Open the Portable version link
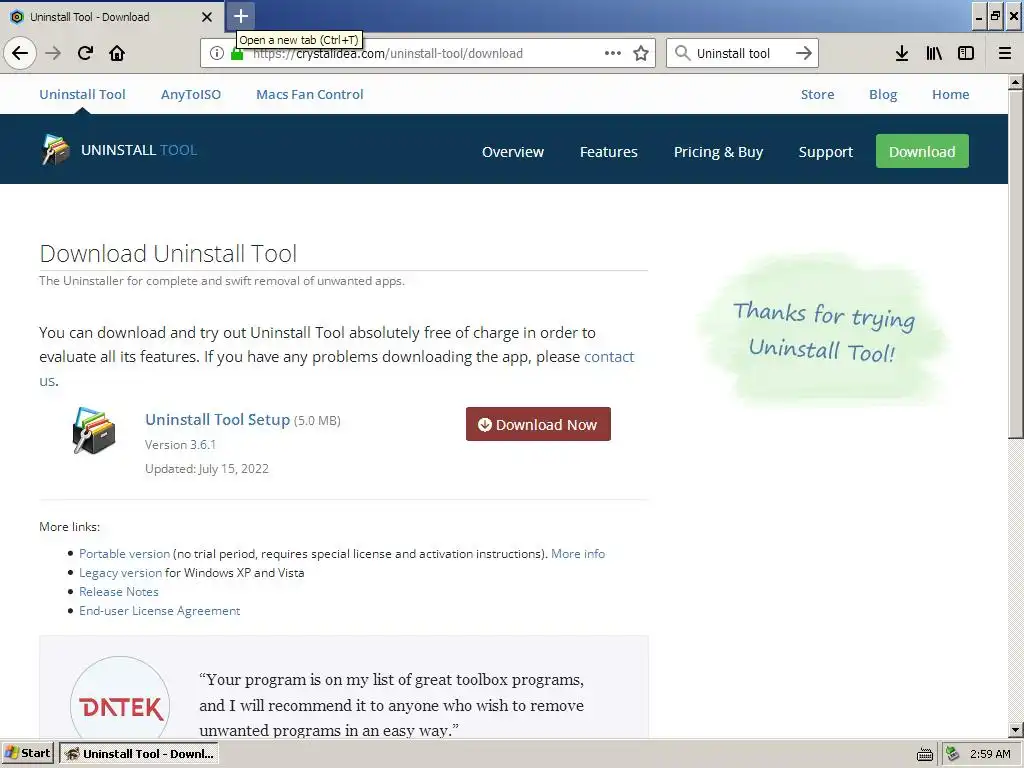 (124, 553)
